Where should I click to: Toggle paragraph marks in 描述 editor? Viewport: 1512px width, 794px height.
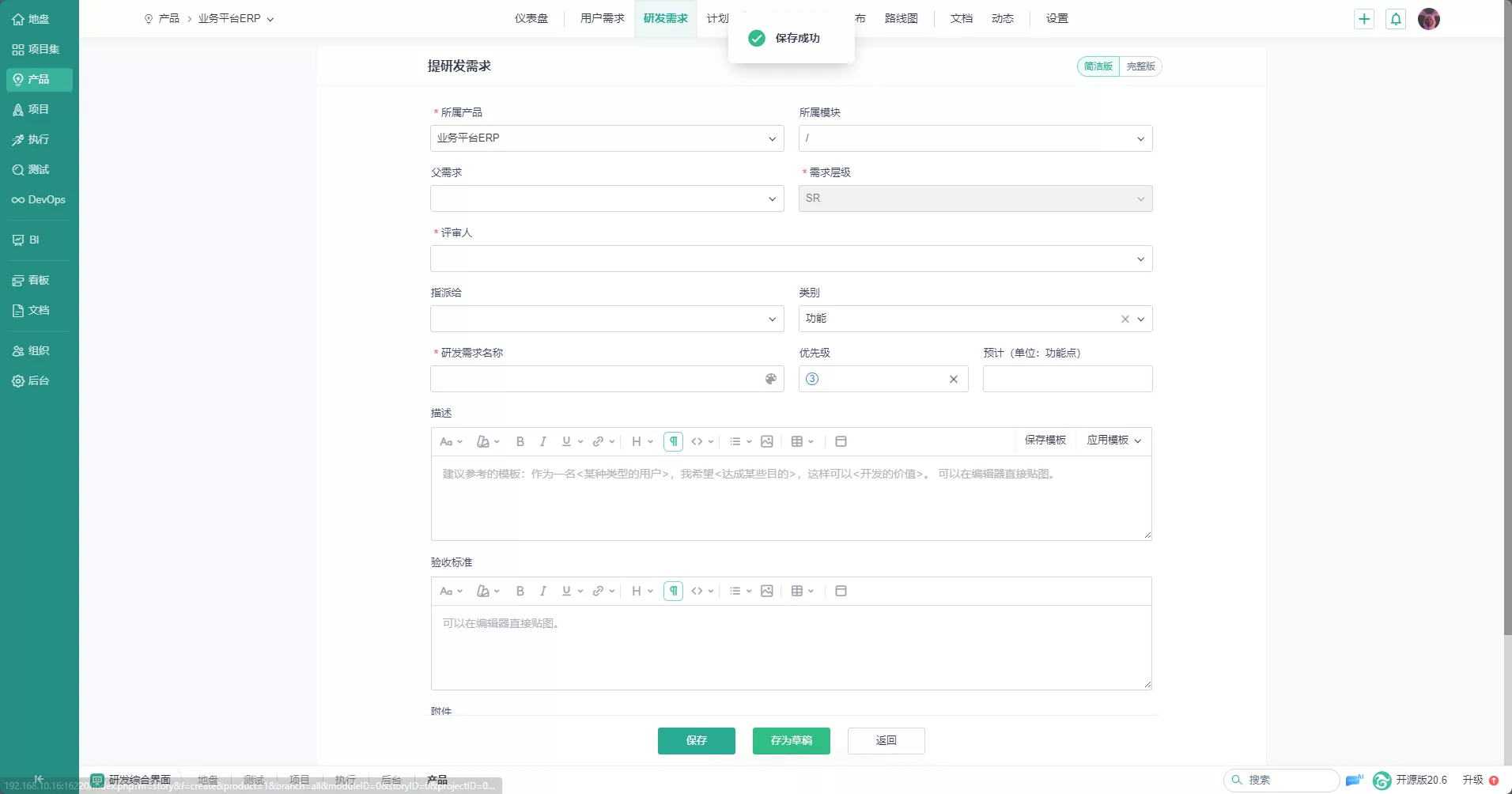[673, 441]
